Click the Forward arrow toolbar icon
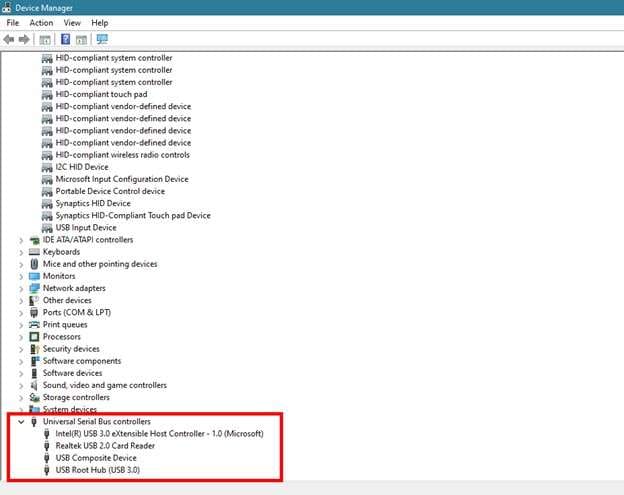Screen dimensions: 624x495 point(24,39)
